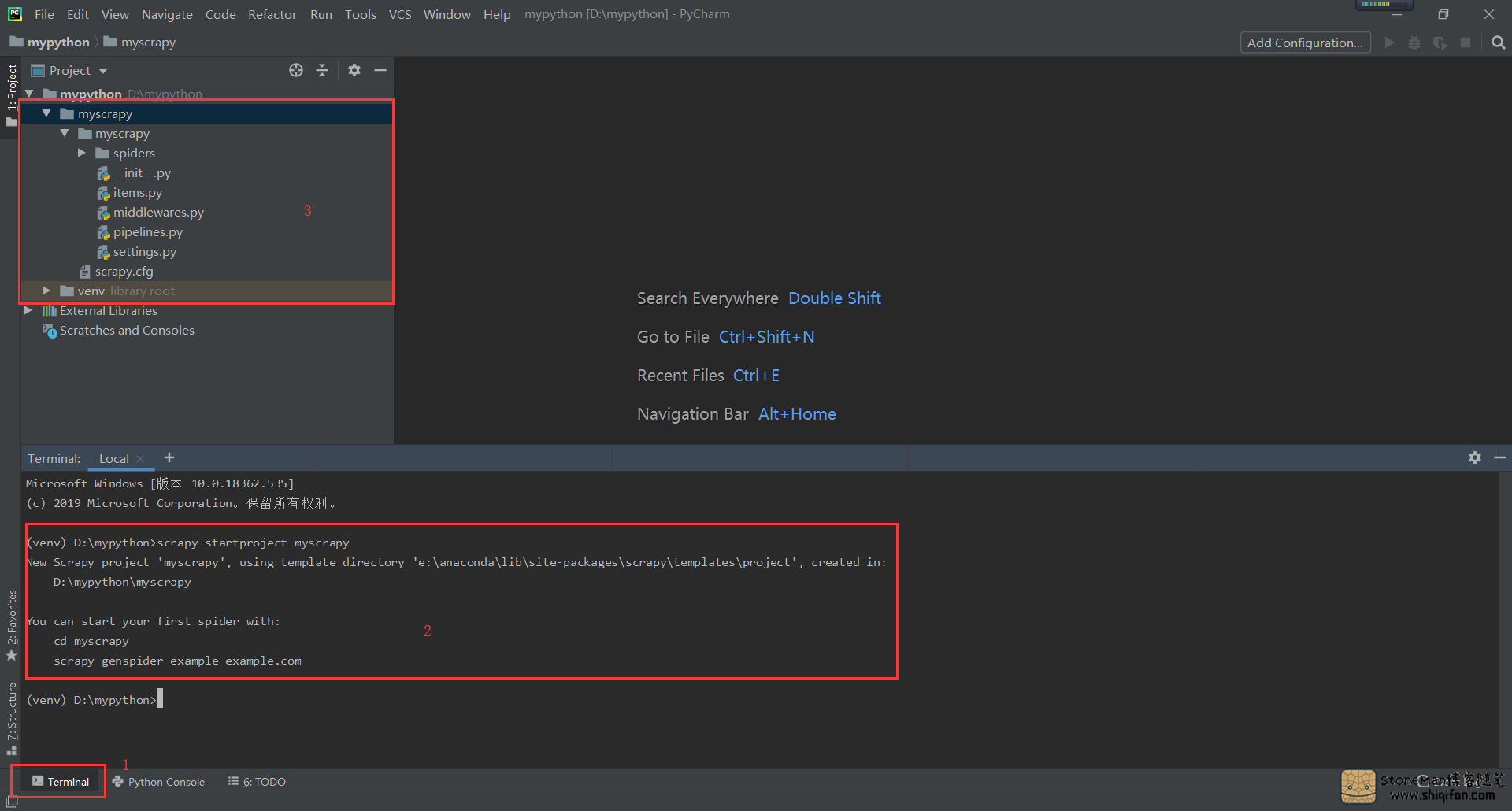1512x811 pixels.
Task: Collapse the mypython root folder arrow
Action: coord(29,94)
